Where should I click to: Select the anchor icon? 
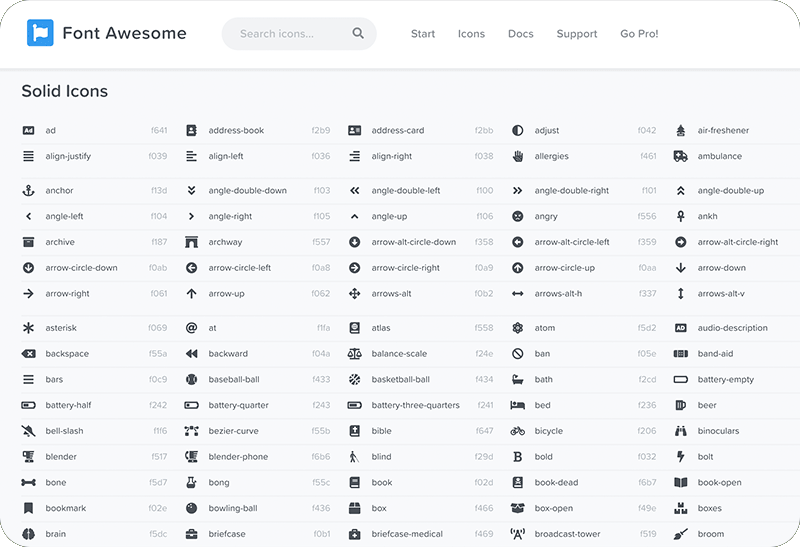(x=29, y=190)
